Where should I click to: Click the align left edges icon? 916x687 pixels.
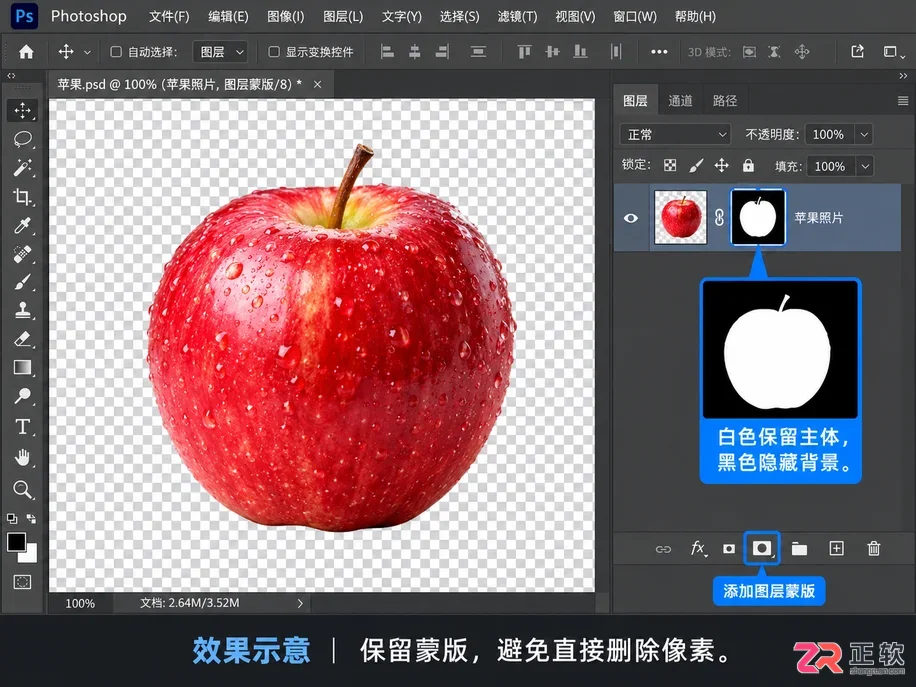387,52
